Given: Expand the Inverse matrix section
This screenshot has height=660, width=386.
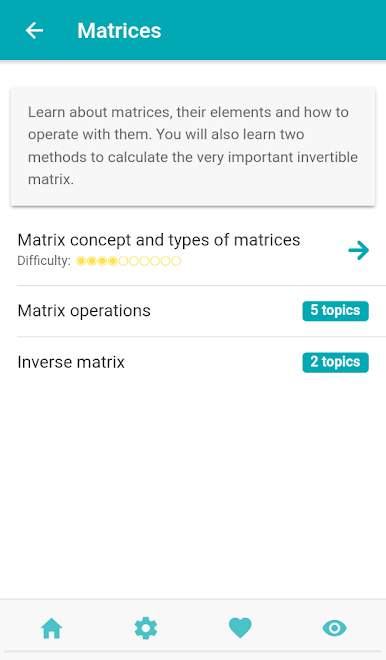Looking at the screenshot, I should [x=193, y=362].
